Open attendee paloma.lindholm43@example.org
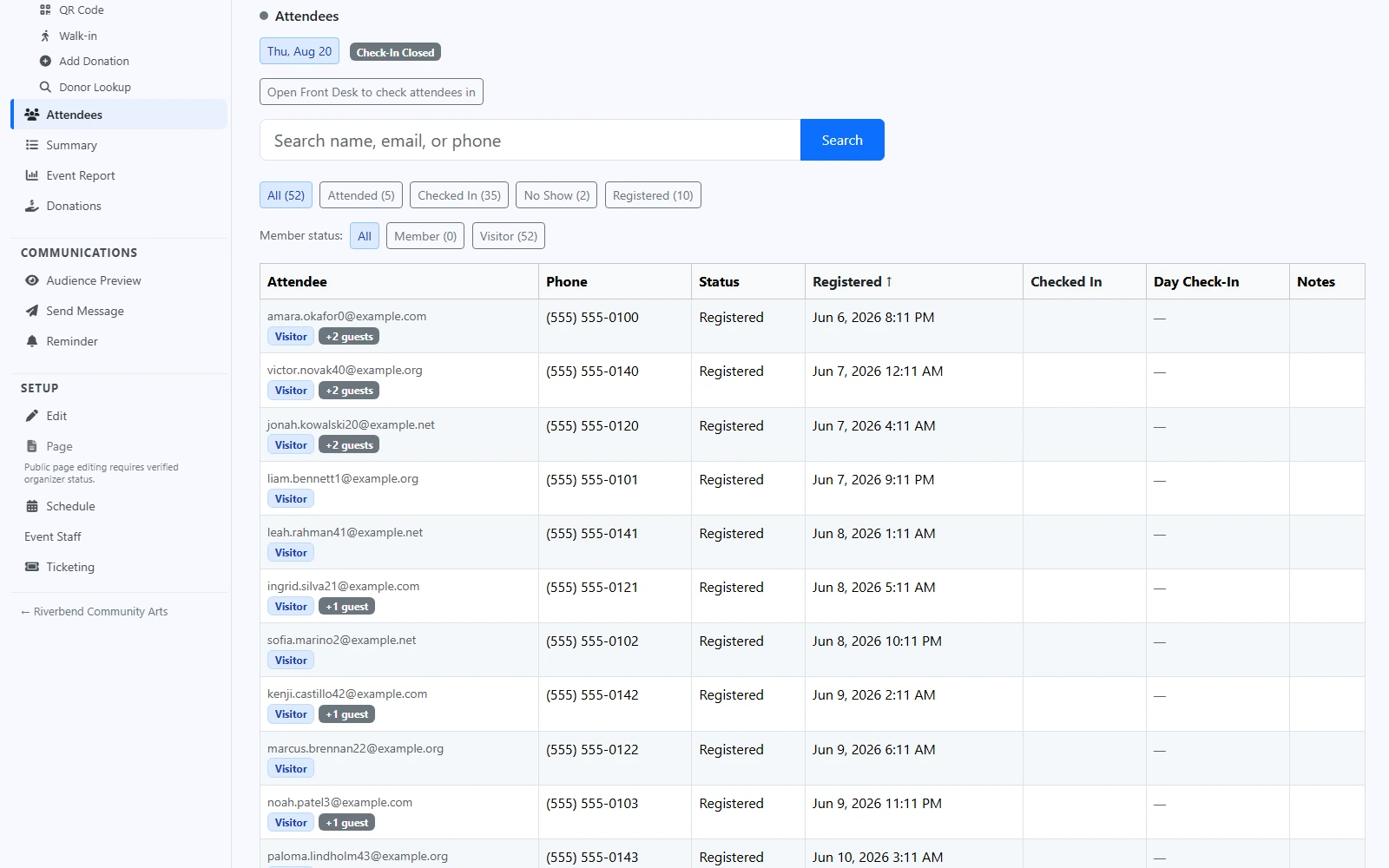Viewport: 1389px width, 868px height. click(358, 856)
